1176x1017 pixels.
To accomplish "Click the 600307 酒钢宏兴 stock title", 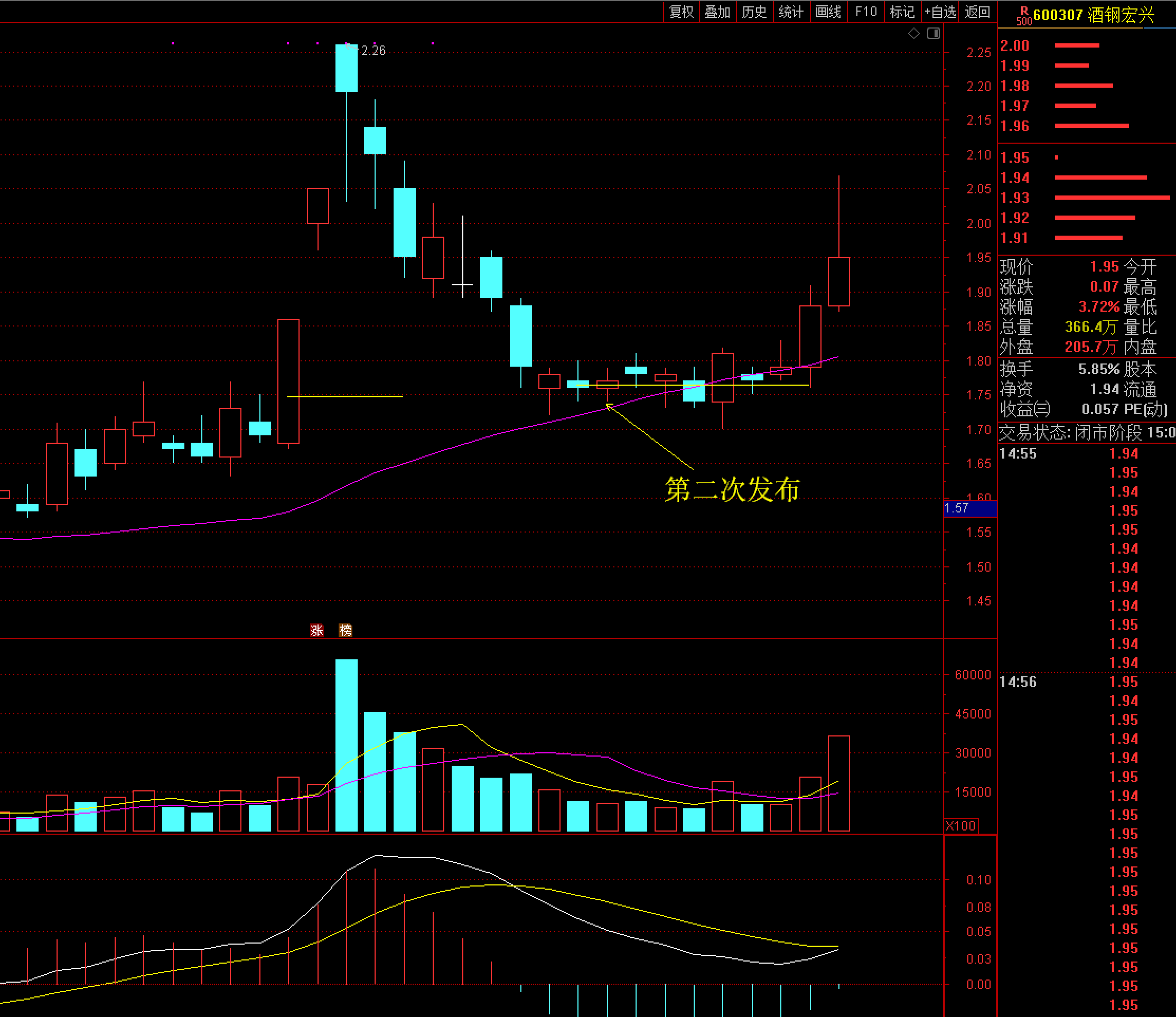I will [x=1093, y=15].
